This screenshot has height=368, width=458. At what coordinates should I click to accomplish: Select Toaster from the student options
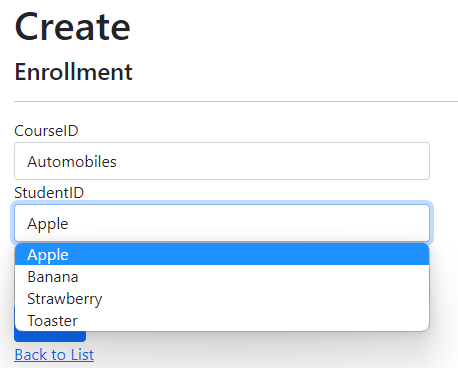coord(222,320)
